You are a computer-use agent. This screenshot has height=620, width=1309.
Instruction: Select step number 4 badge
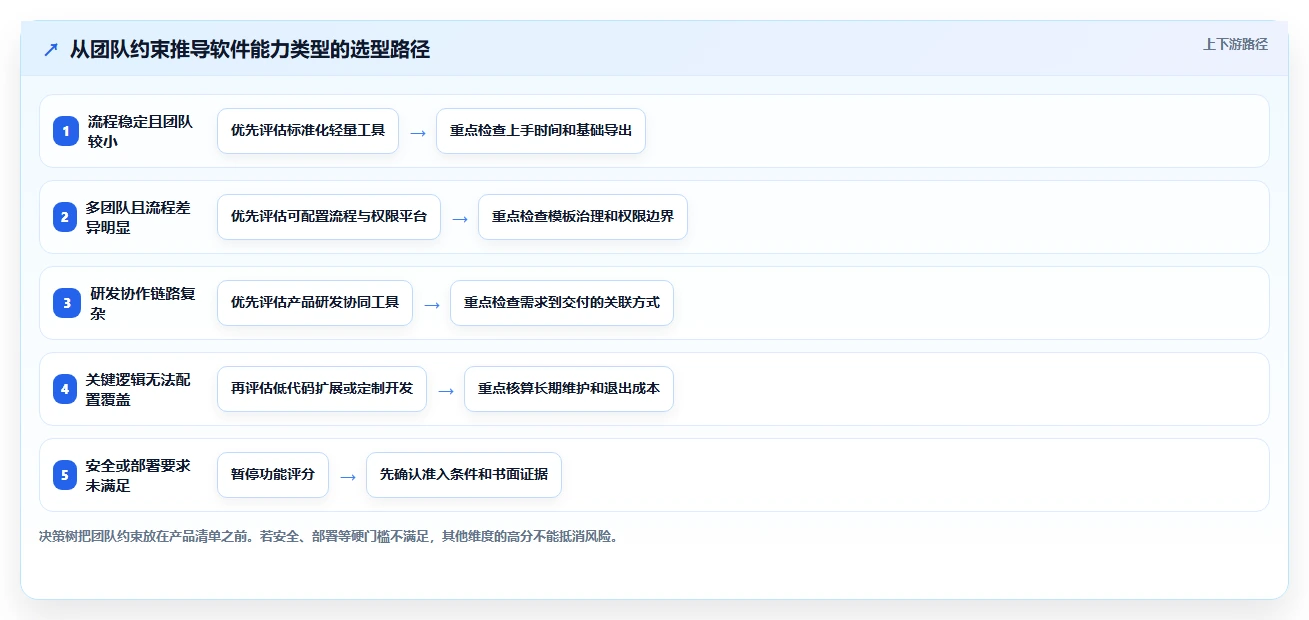(x=66, y=389)
